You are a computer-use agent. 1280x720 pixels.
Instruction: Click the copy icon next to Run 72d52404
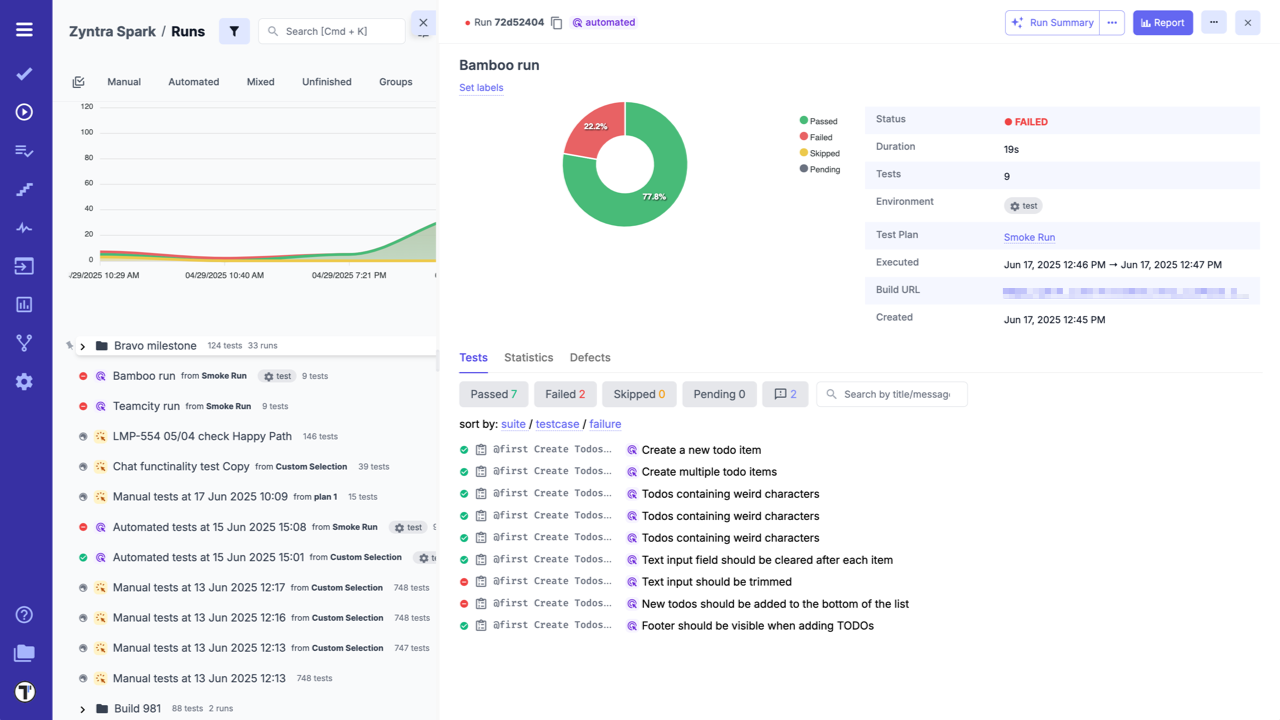point(556,21)
